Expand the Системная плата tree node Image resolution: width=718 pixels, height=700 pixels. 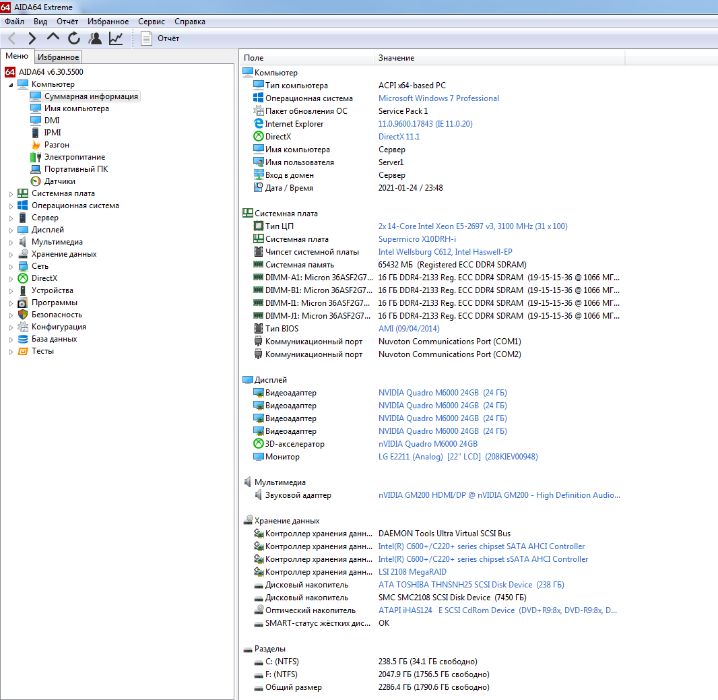10,193
